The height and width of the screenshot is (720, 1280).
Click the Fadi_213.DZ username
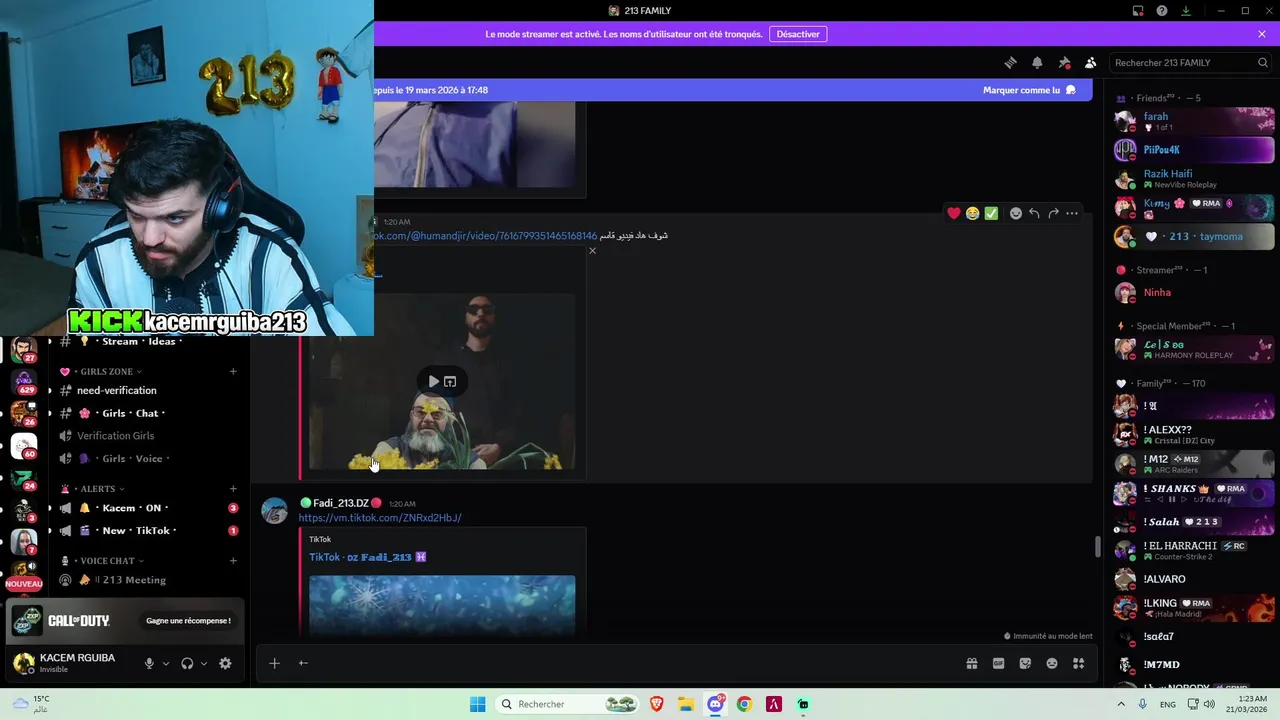341,503
